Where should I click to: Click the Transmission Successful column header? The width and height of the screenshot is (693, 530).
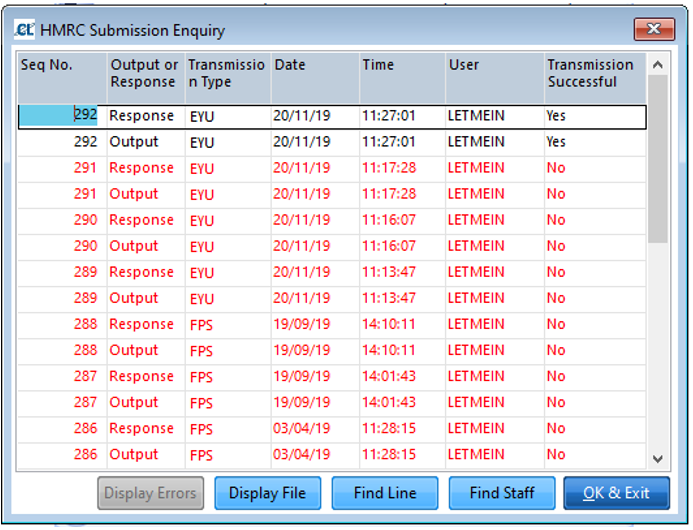pyautogui.click(x=592, y=74)
